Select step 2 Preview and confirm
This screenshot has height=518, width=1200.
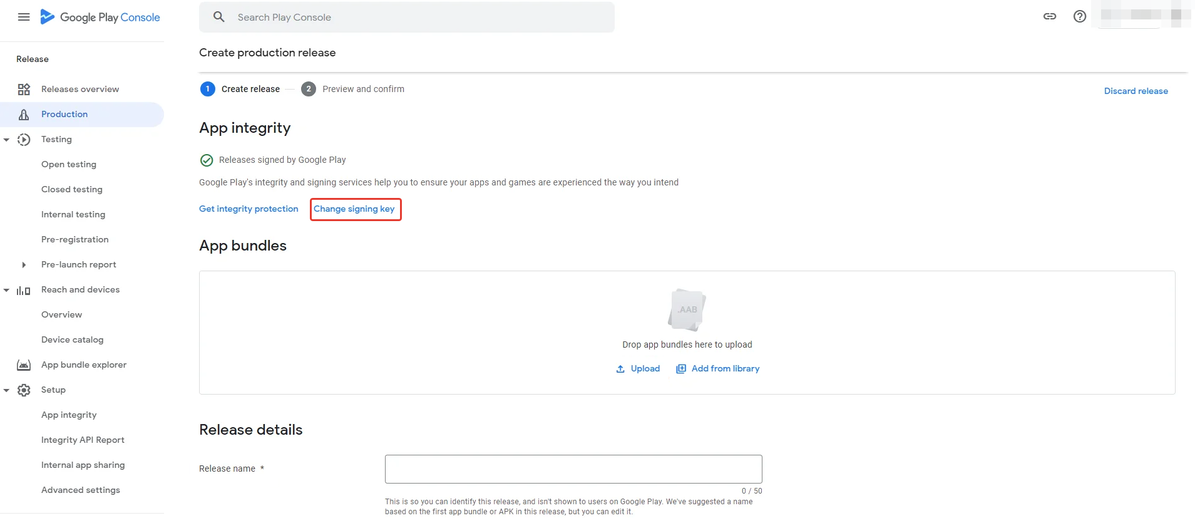[353, 89]
